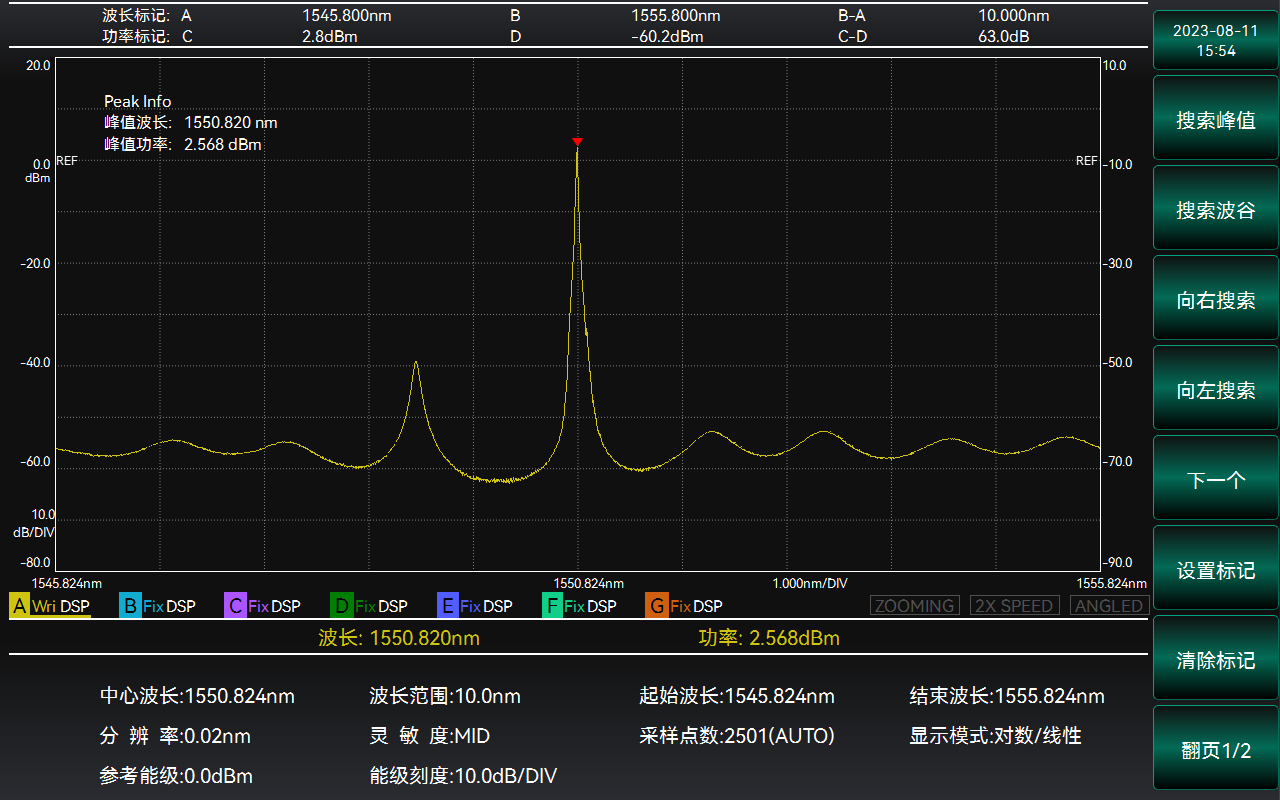The height and width of the screenshot is (800, 1280).
Task: Select trace E blue icon
Action: tap(447, 606)
